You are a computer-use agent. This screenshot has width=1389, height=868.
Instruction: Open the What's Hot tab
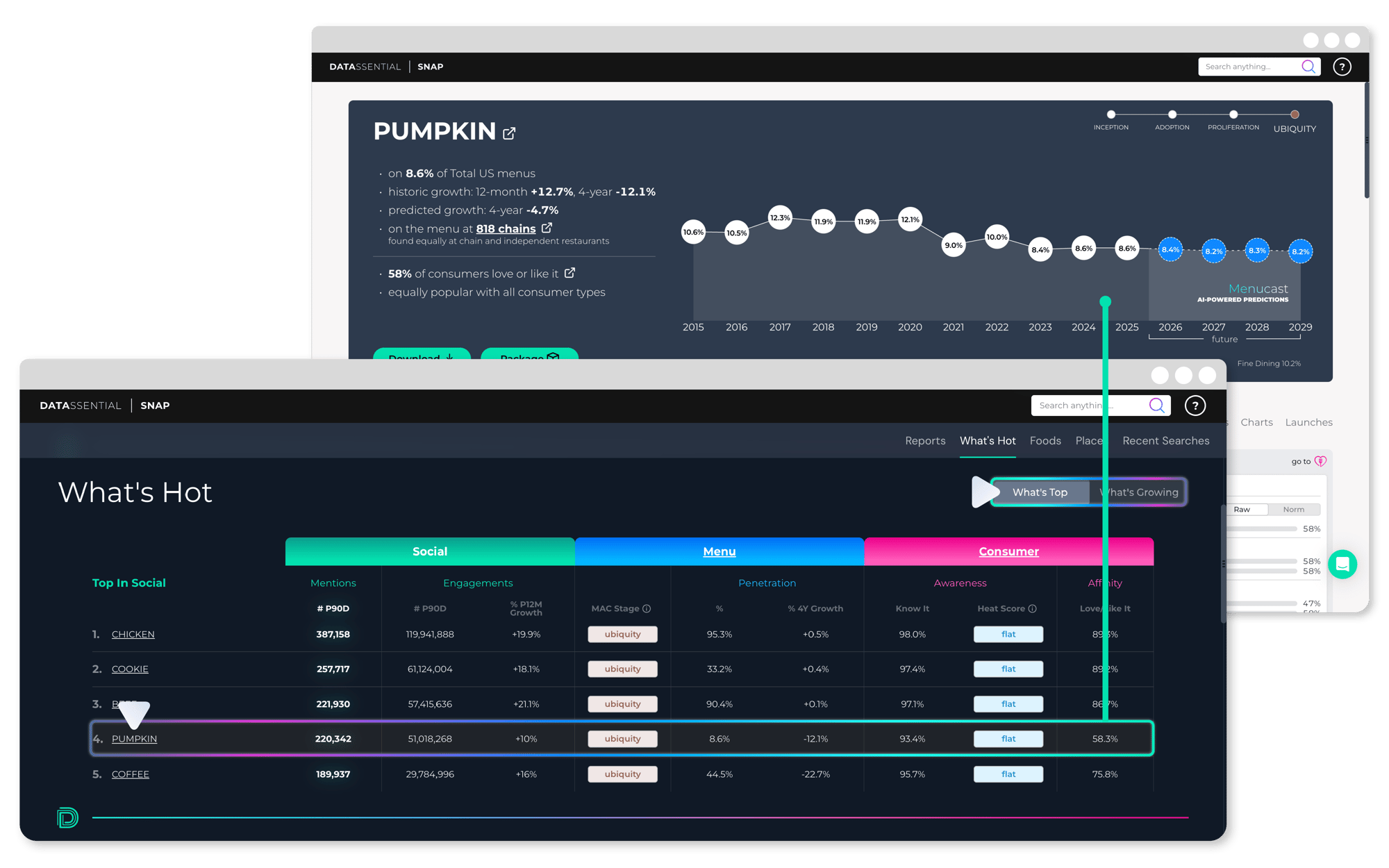coord(987,441)
